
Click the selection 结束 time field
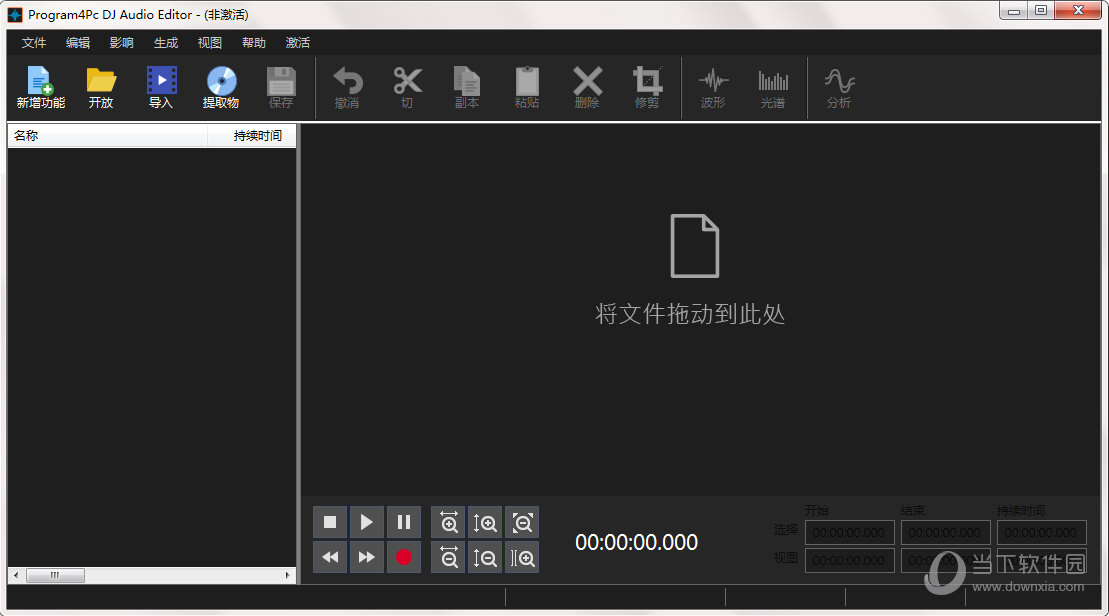[946, 532]
